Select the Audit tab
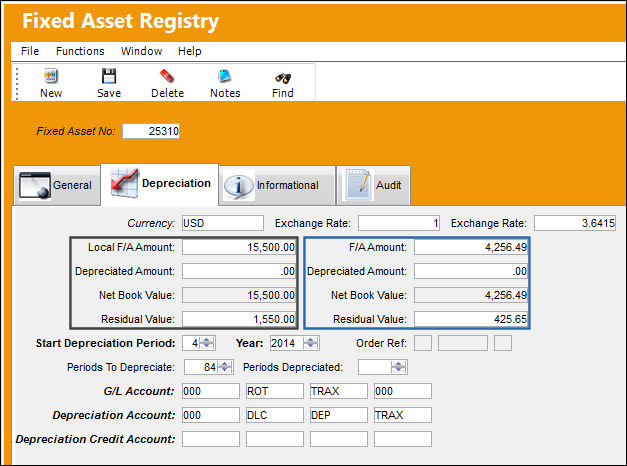 pos(373,185)
